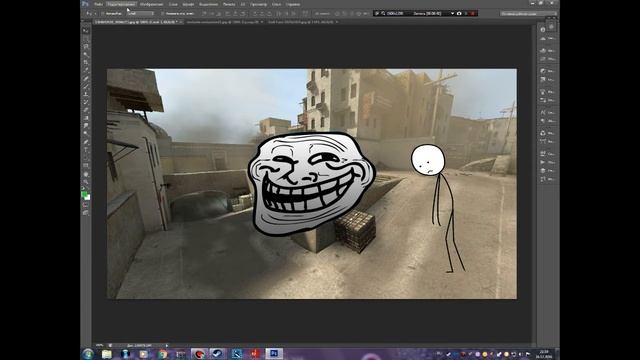Select the Healing Brush tool
This screenshot has height=360, width=640.
tap(86, 78)
